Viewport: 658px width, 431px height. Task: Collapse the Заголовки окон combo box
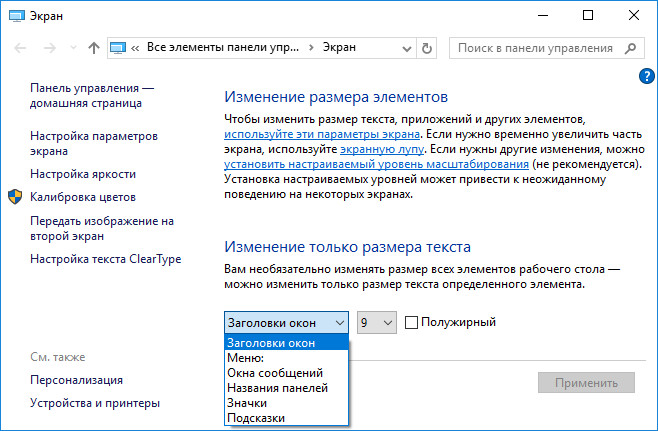286,323
